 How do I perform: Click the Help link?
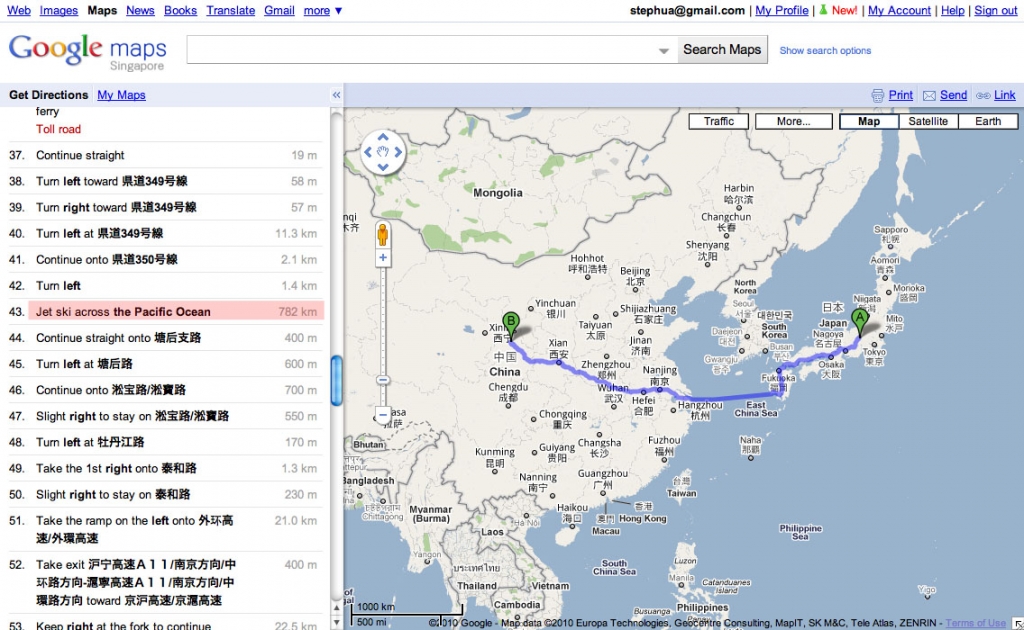click(952, 10)
